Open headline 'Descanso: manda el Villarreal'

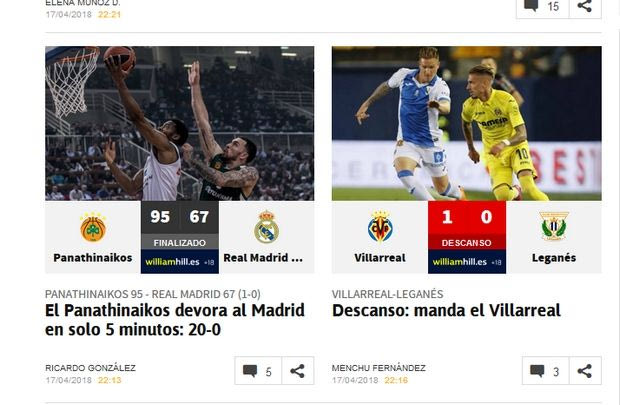point(446,310)
